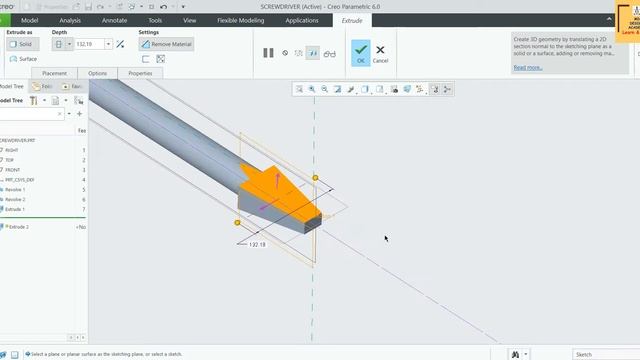Viewport: 640px width, 360px height.
Task: Open the show sheet dropdown arrow
Action: pyautogui.click(x=66, y=100)
